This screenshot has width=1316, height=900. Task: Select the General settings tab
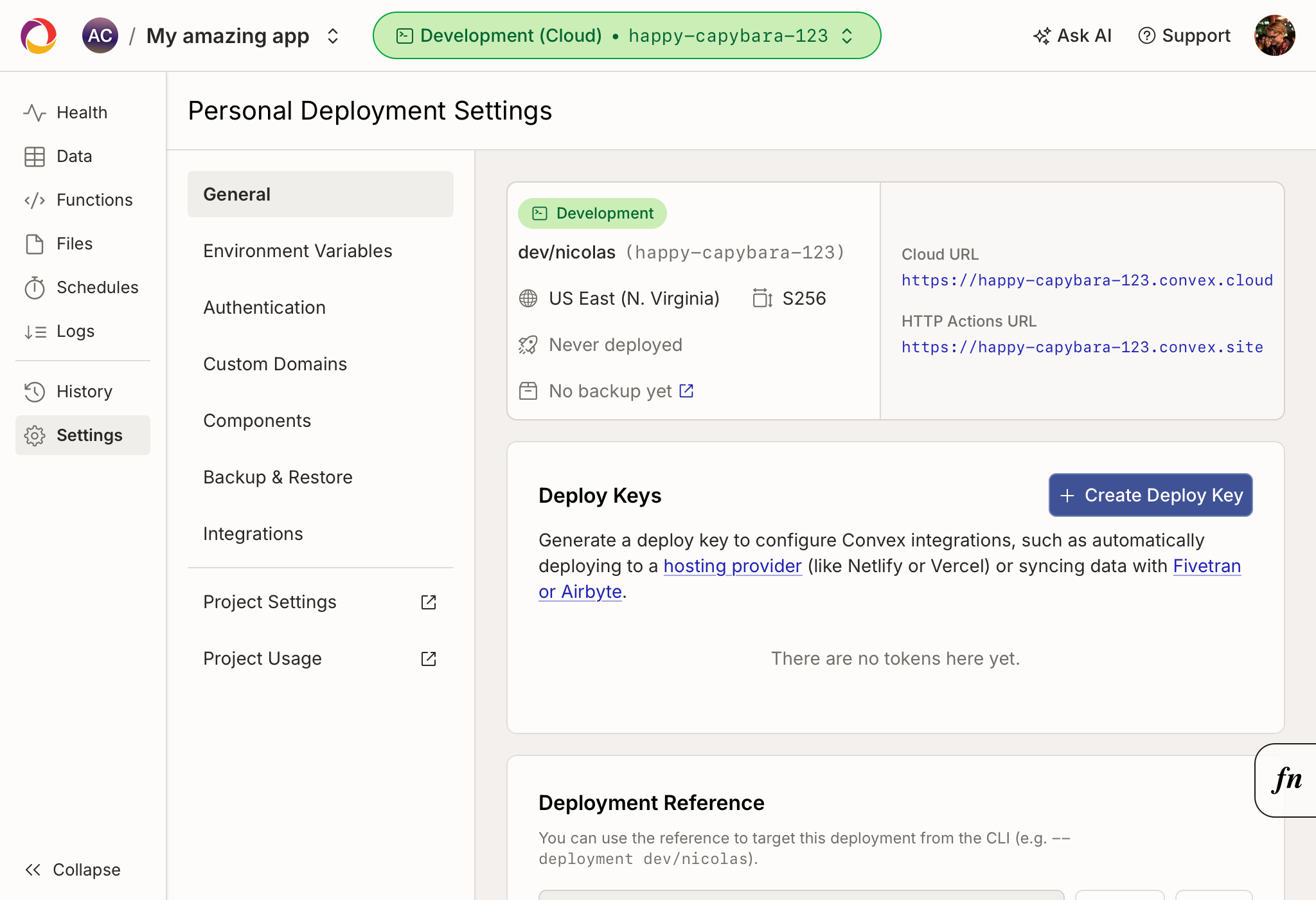click(321, 194)
